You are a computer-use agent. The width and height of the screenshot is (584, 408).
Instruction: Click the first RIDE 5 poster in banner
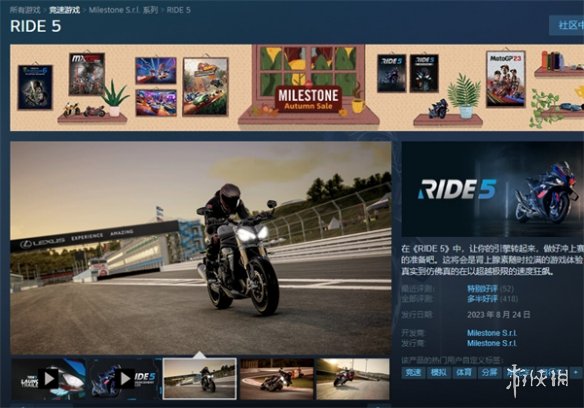coord(391,73)
